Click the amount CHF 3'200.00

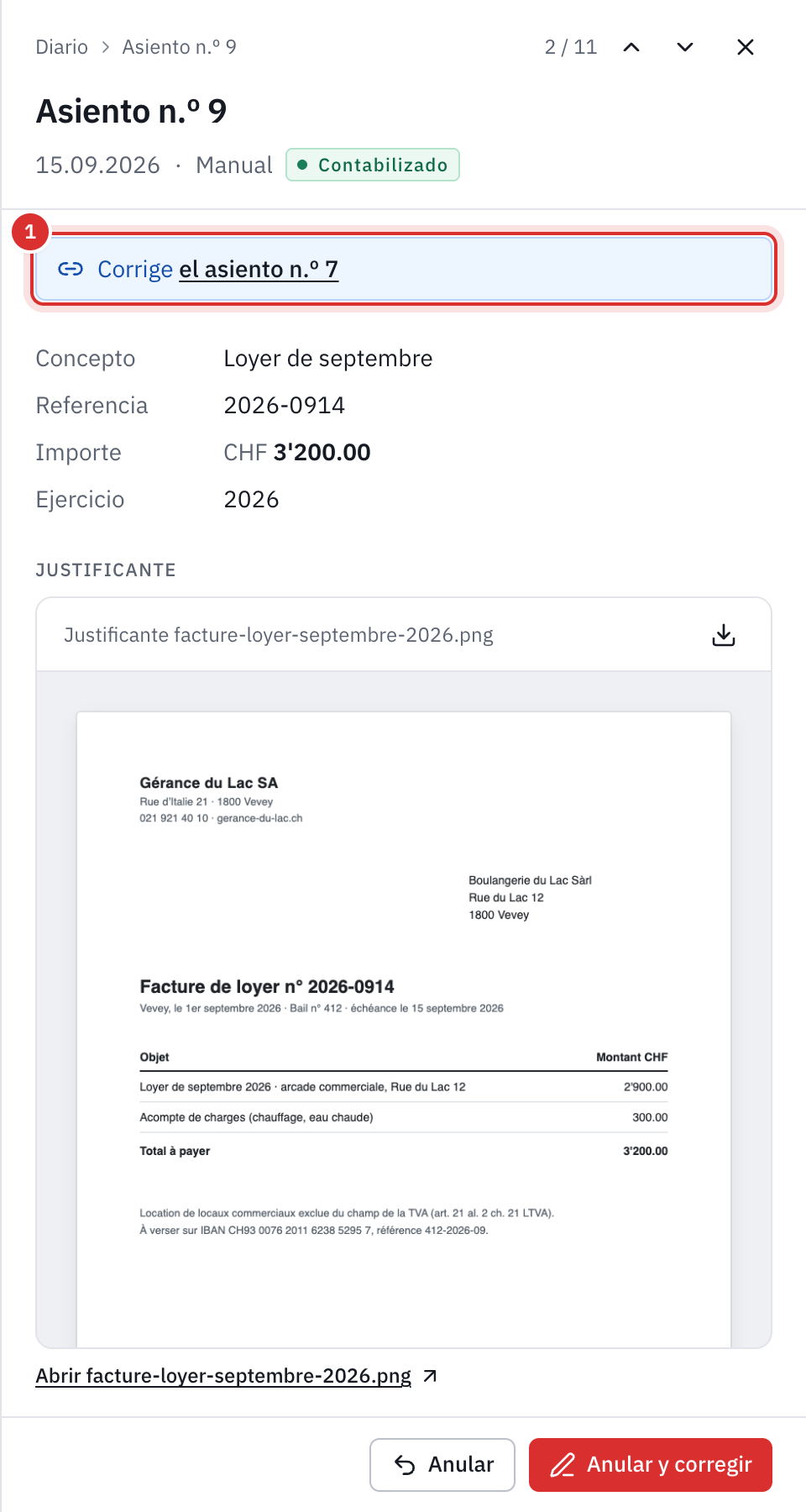(x=297, y=453)
